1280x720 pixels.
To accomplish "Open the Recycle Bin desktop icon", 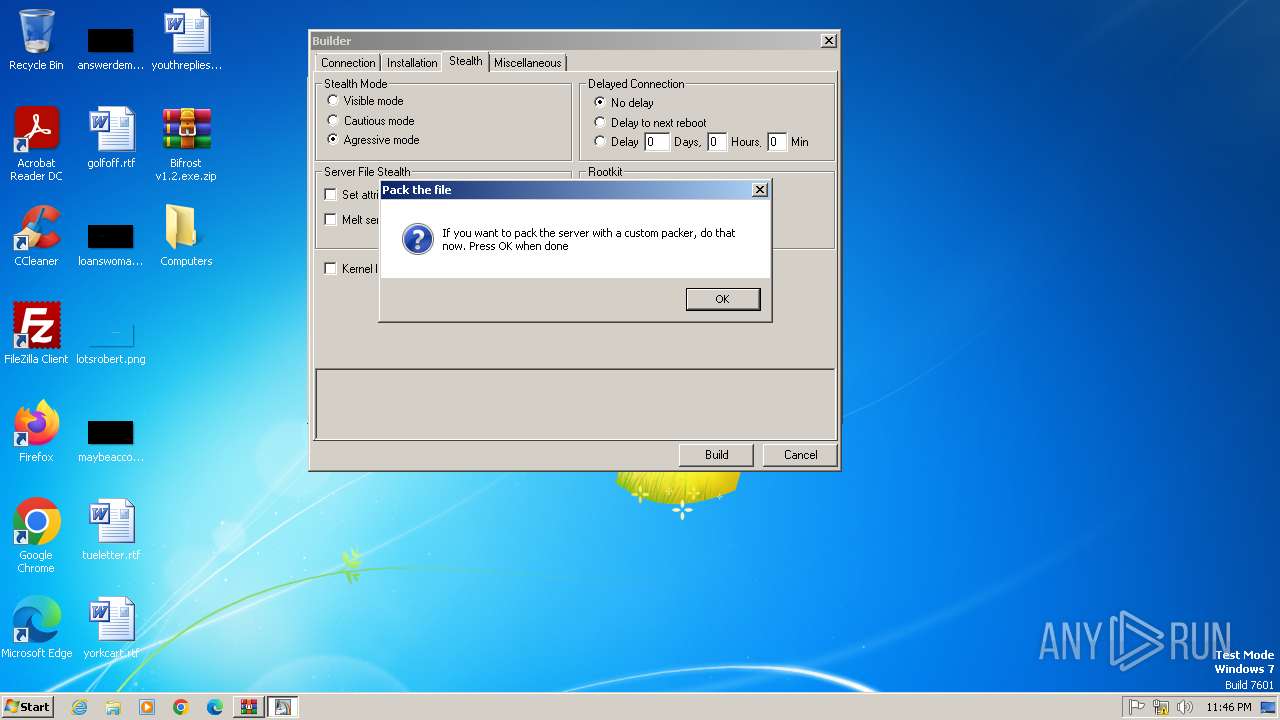I will pyautogui.click(x=36, y=40).
